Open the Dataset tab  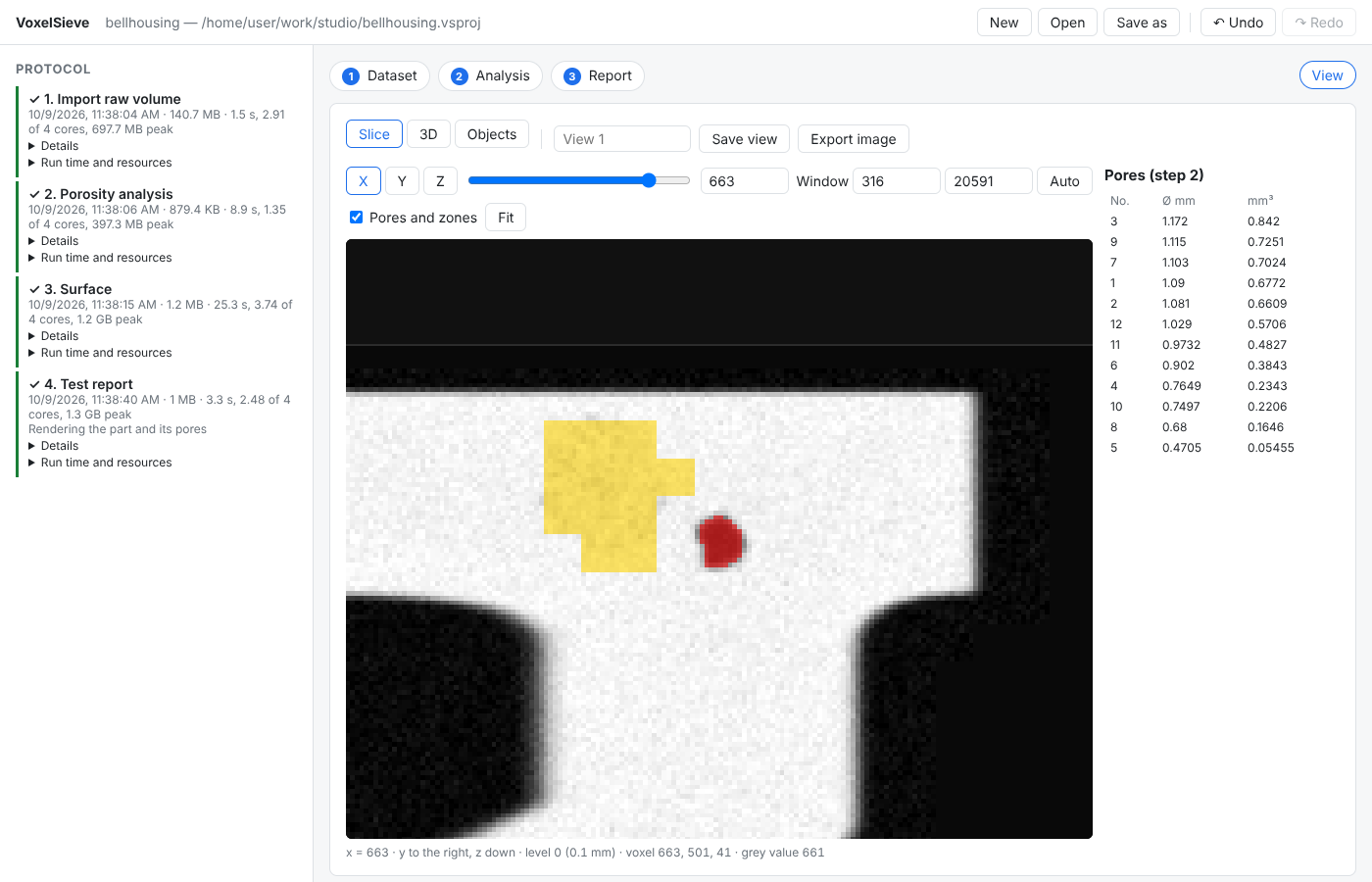pyautogui.click(x=379, y=75)
